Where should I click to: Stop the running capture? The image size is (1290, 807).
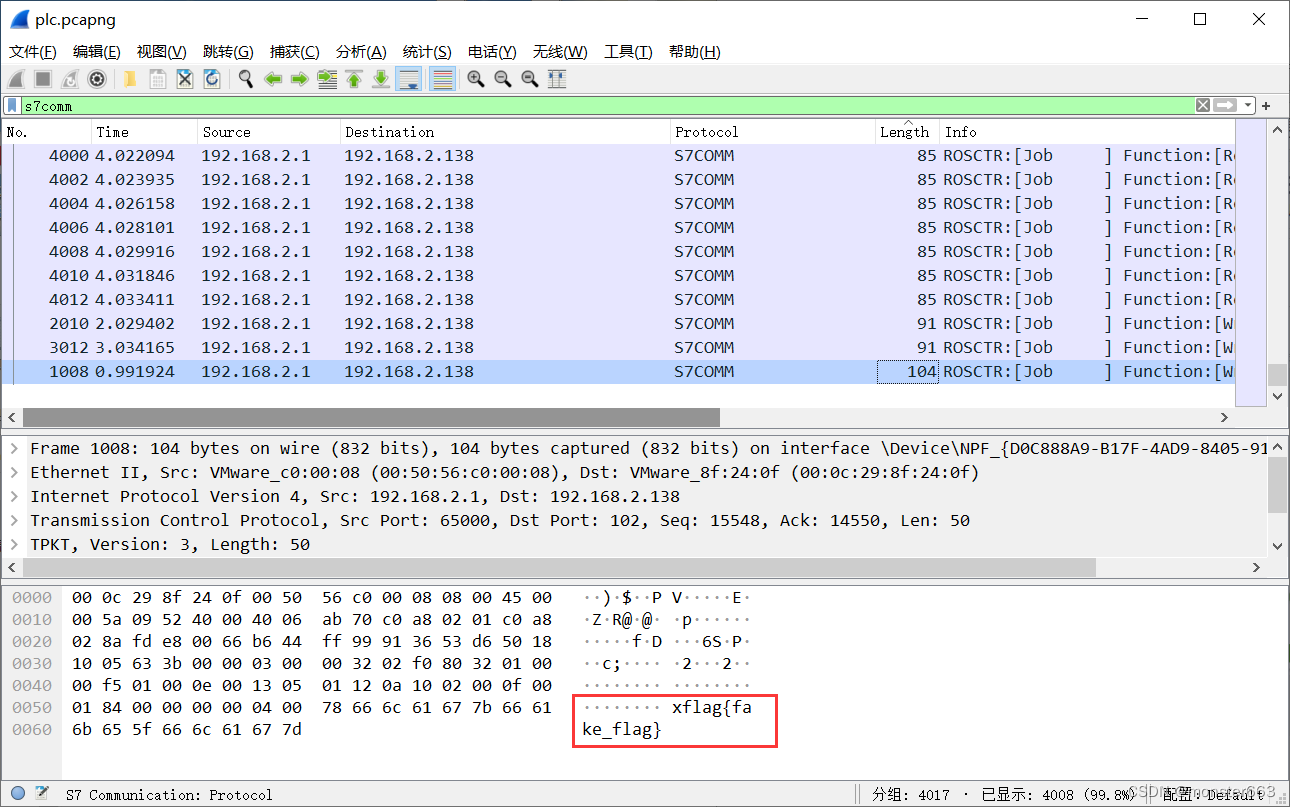point(43,79)
